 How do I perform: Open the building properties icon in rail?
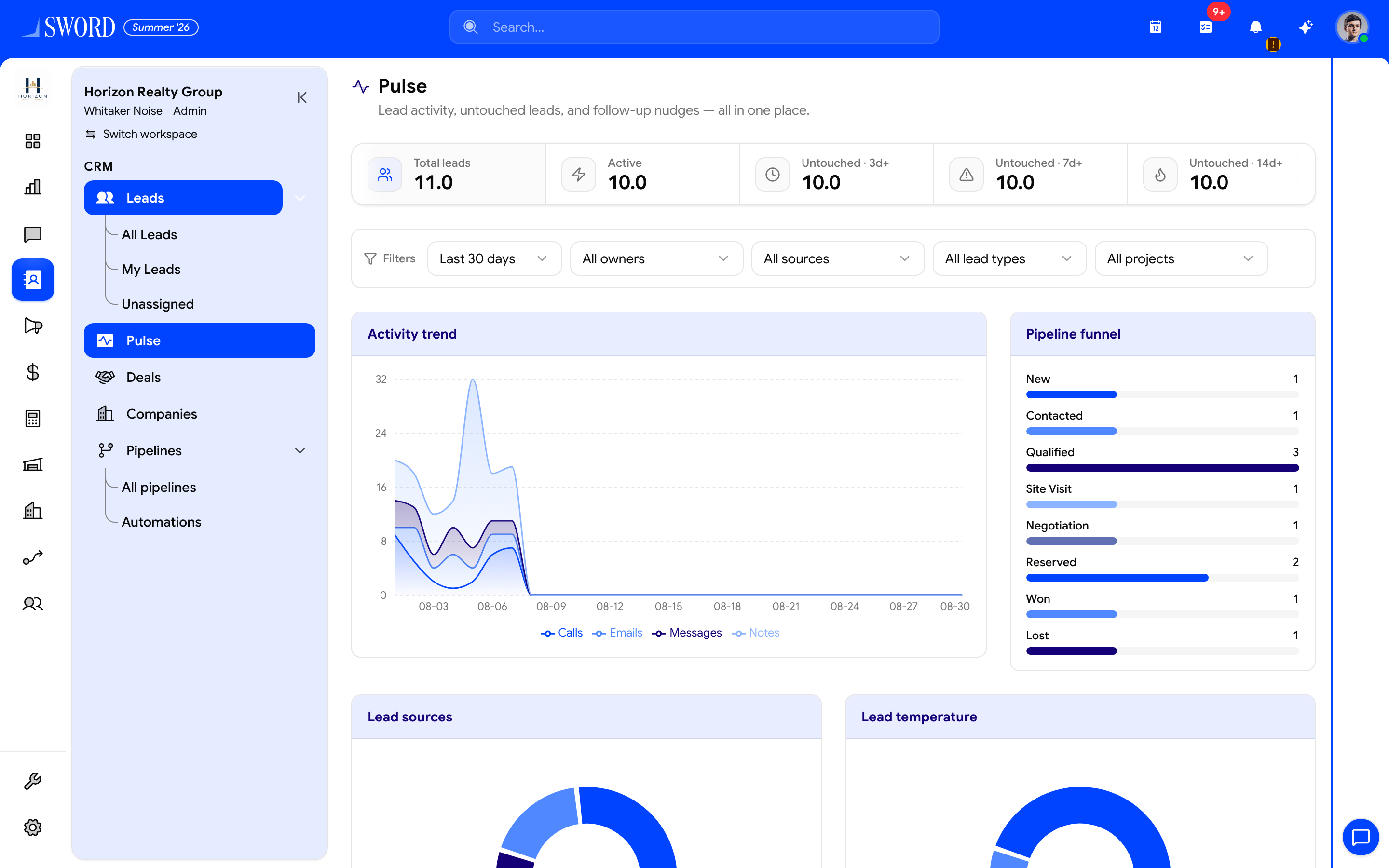coord(33,511)
